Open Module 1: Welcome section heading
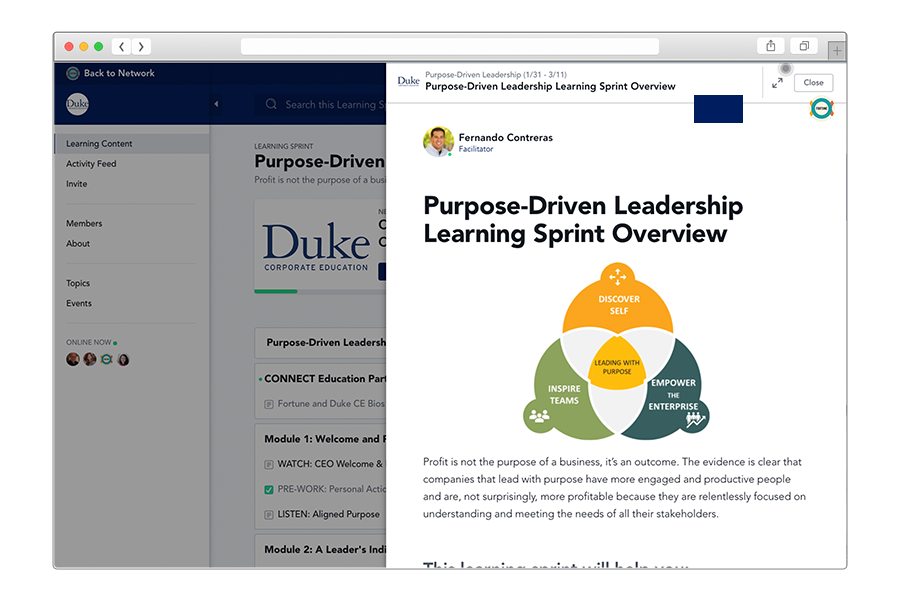Screen dimensions: 900x600 click(x=325, y=439)
